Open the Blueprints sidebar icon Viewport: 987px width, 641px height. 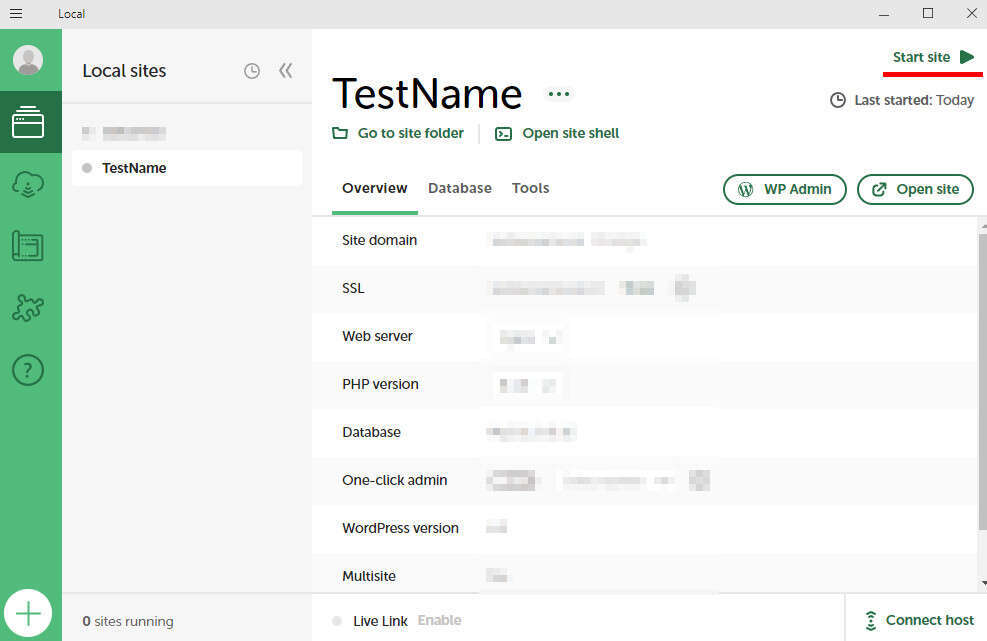point(28,246)
